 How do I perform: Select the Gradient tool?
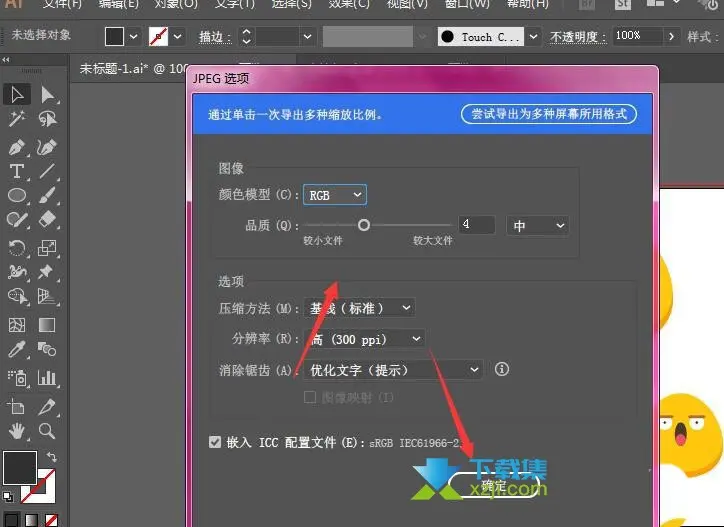coord(47,325)
